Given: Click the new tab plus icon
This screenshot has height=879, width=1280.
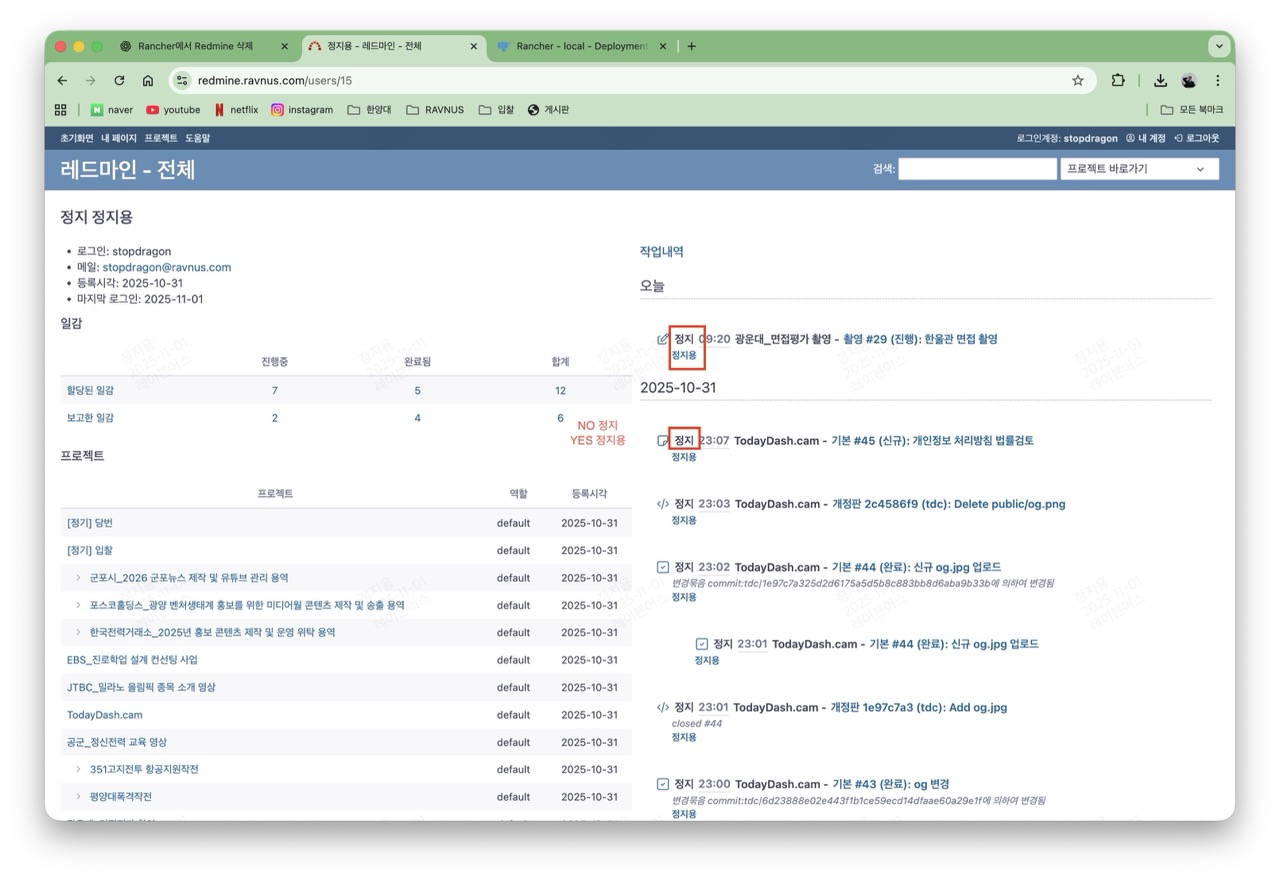Looking at the screenshot, I should (x=691, y=46).
